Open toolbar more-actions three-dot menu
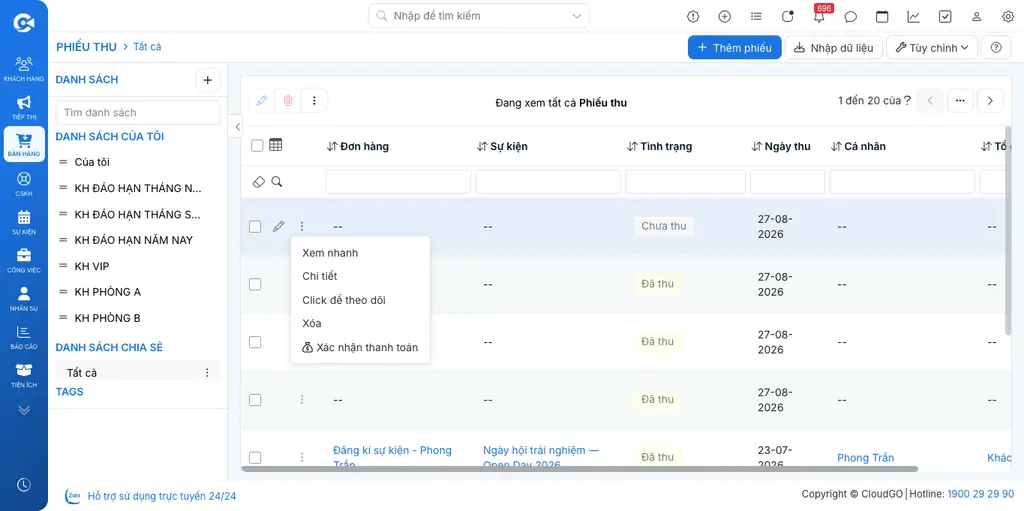 (x=314, y=101)
